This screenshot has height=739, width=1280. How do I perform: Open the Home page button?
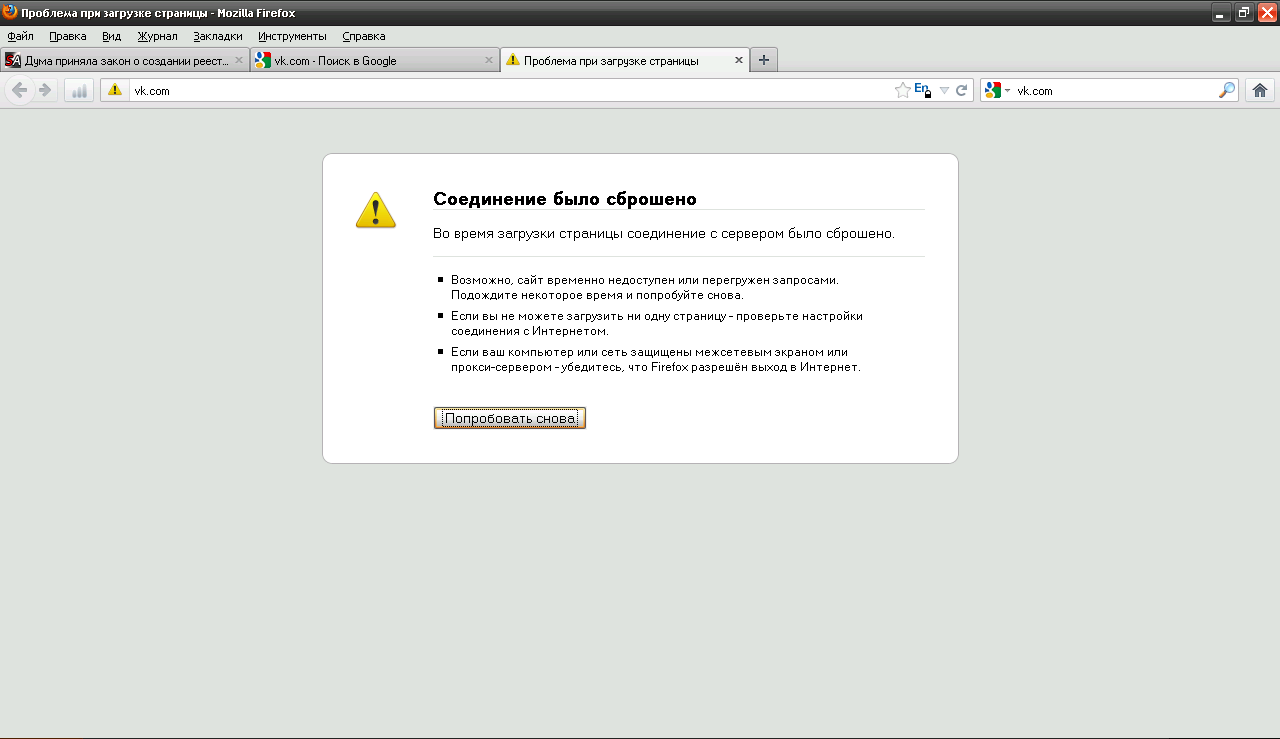1260,90
